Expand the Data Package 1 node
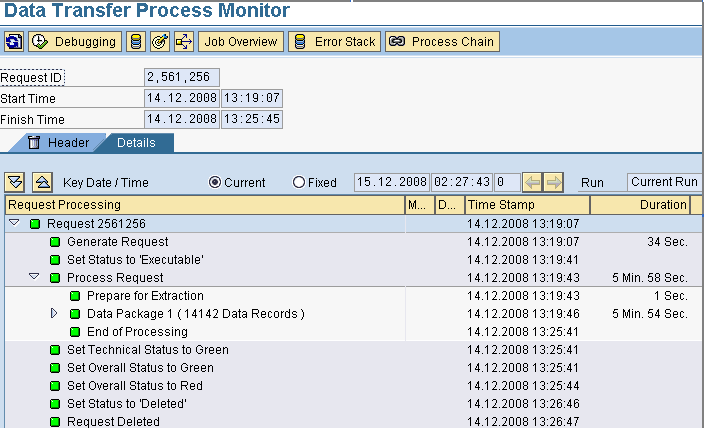Screen dimensions: 704x428 coord(54,313)
